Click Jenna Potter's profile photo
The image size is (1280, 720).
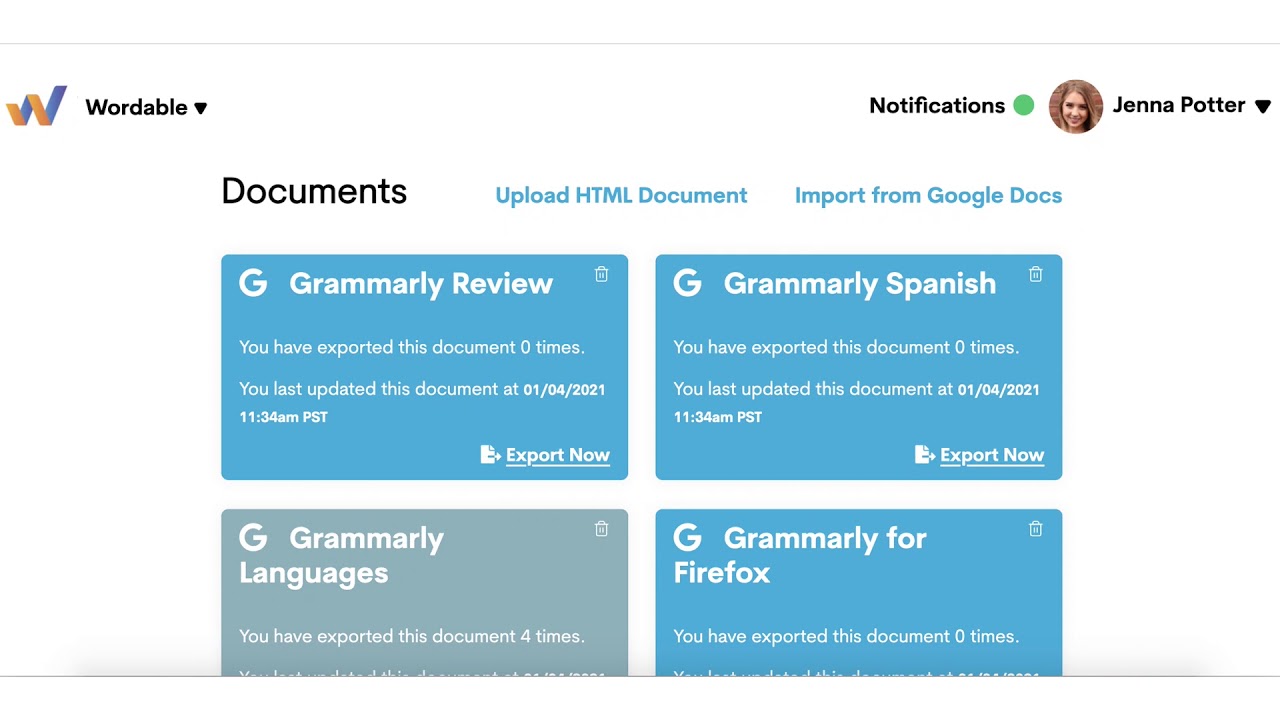(1076, 106)
